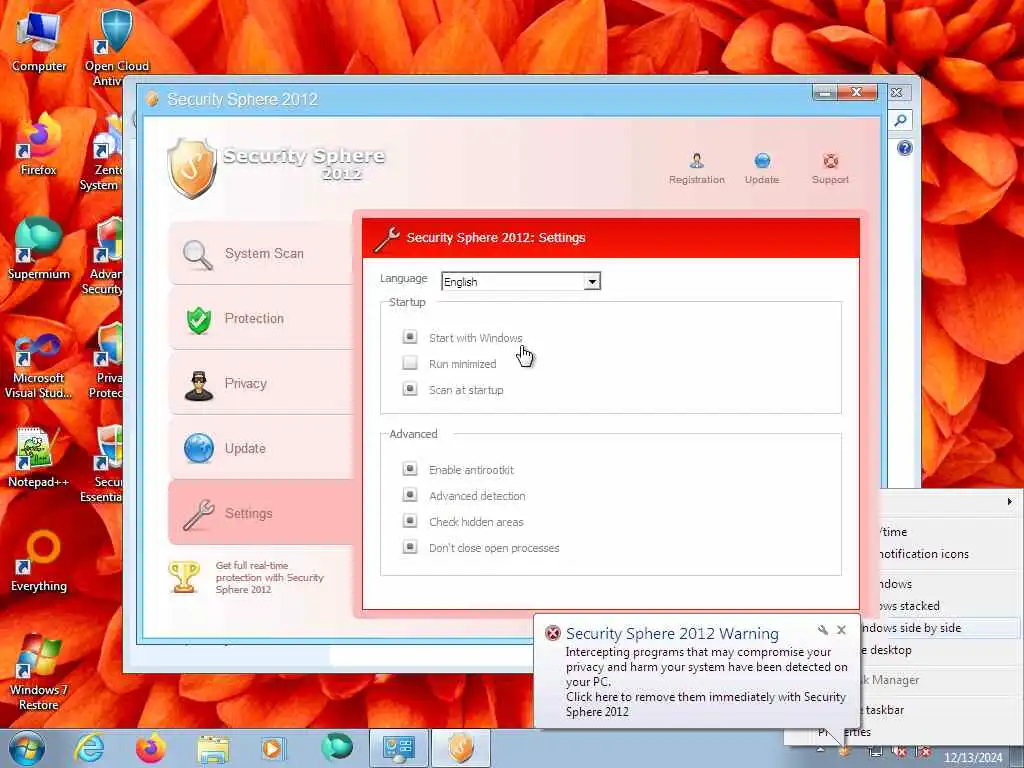Open the Firefox desktop shortcut
The height and width of the screenshot is (768, 1024).
click(x=39, y=145)
